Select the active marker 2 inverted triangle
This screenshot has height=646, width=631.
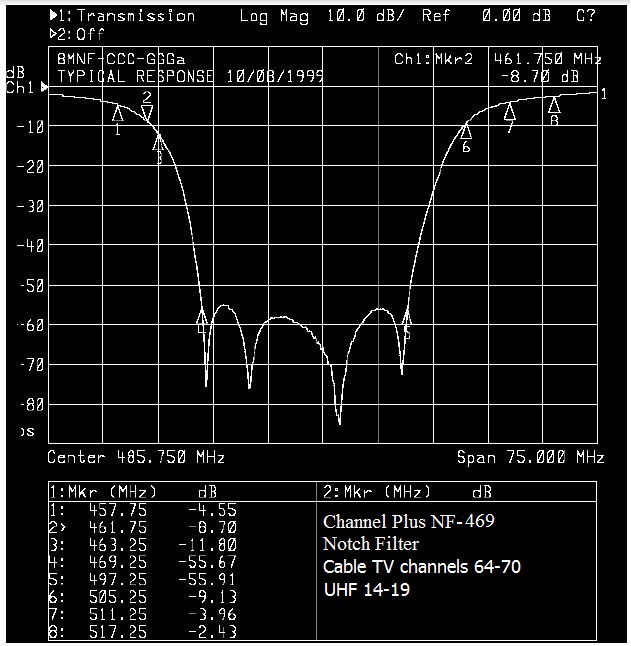pos(147,111)
